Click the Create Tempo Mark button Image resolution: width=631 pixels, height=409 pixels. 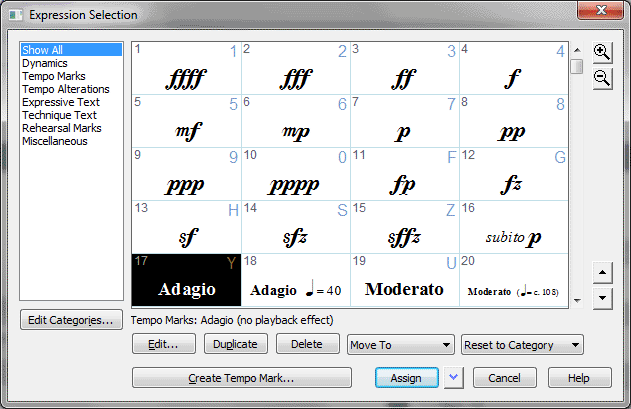coord(241,378)
